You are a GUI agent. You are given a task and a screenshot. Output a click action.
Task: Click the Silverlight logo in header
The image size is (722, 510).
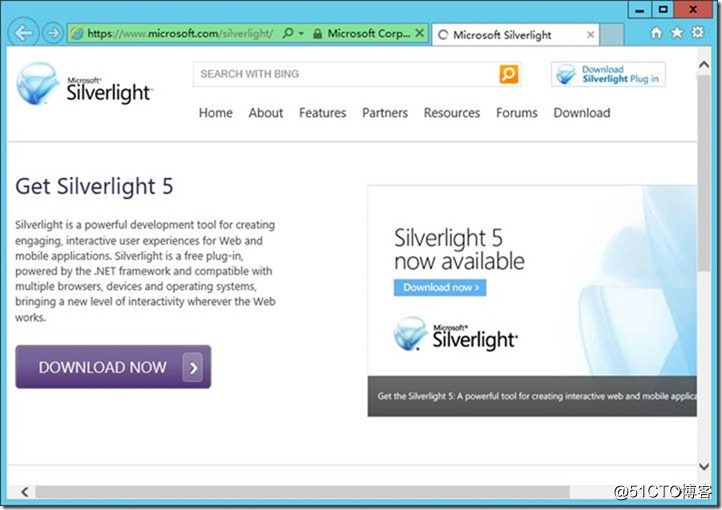84,84
